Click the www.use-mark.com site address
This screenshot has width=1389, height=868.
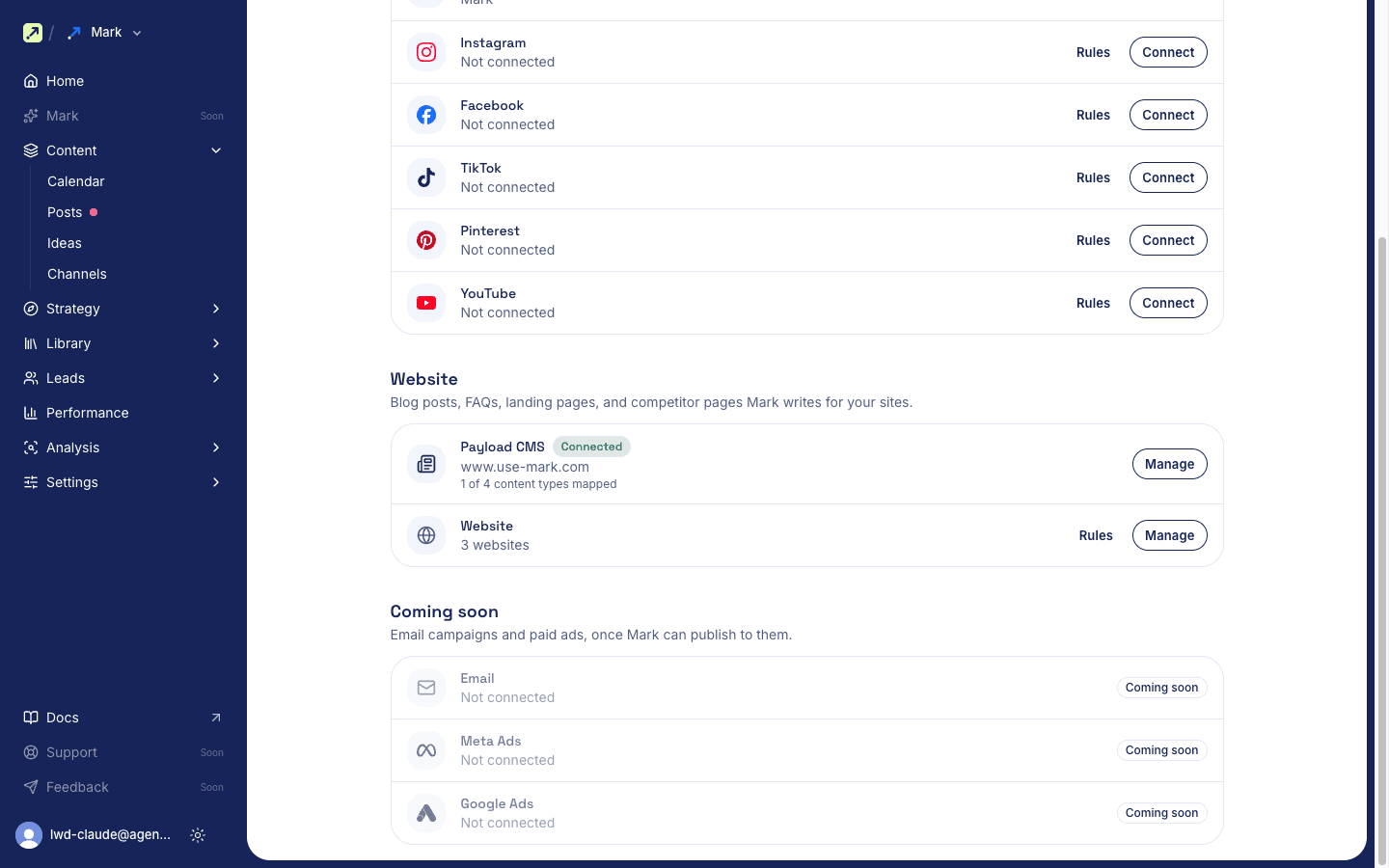click(x=525, y=467)
